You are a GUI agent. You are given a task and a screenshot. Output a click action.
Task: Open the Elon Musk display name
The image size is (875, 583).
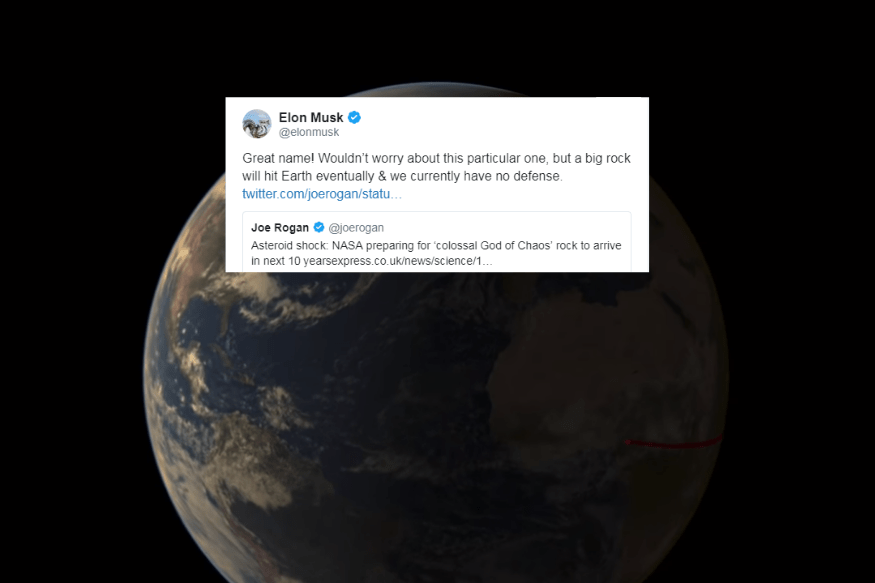click(x=311, y=118)
